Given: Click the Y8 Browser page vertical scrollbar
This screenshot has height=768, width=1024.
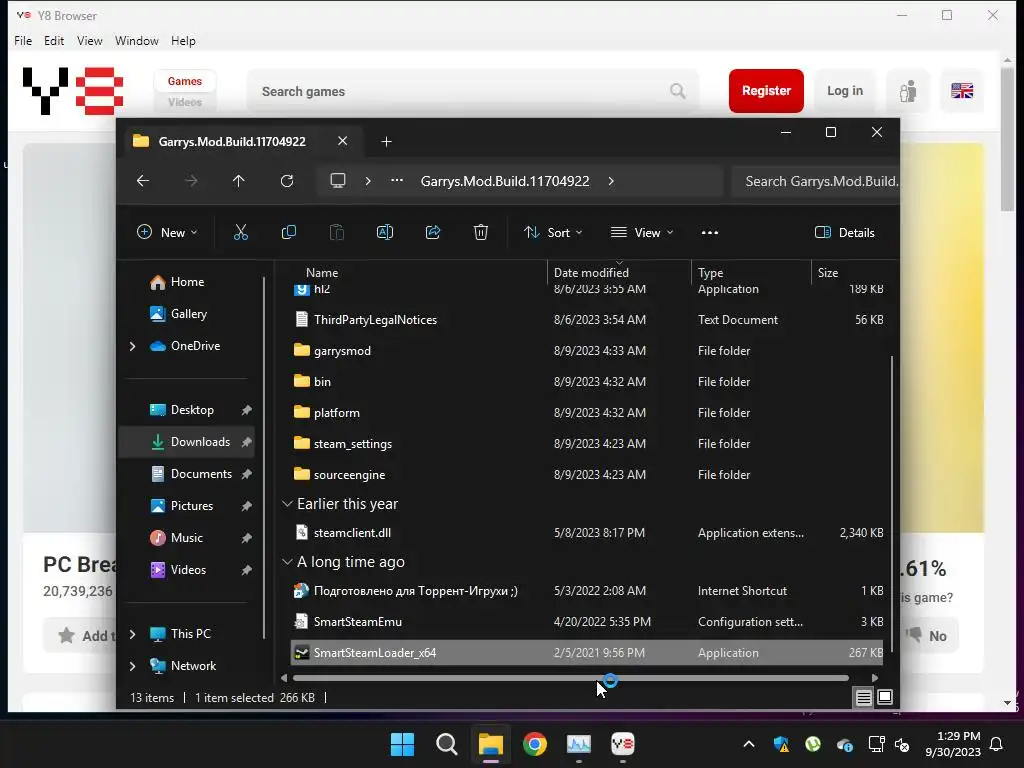Looking at the screenshot, I should pos(1008,138).
